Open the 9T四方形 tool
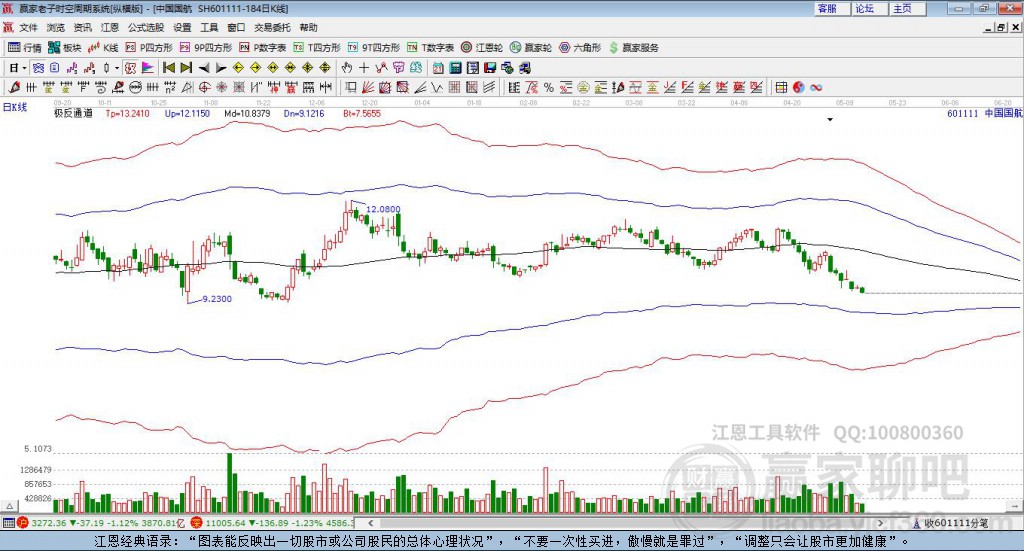 pyautogui.click(x=374, y=48)
